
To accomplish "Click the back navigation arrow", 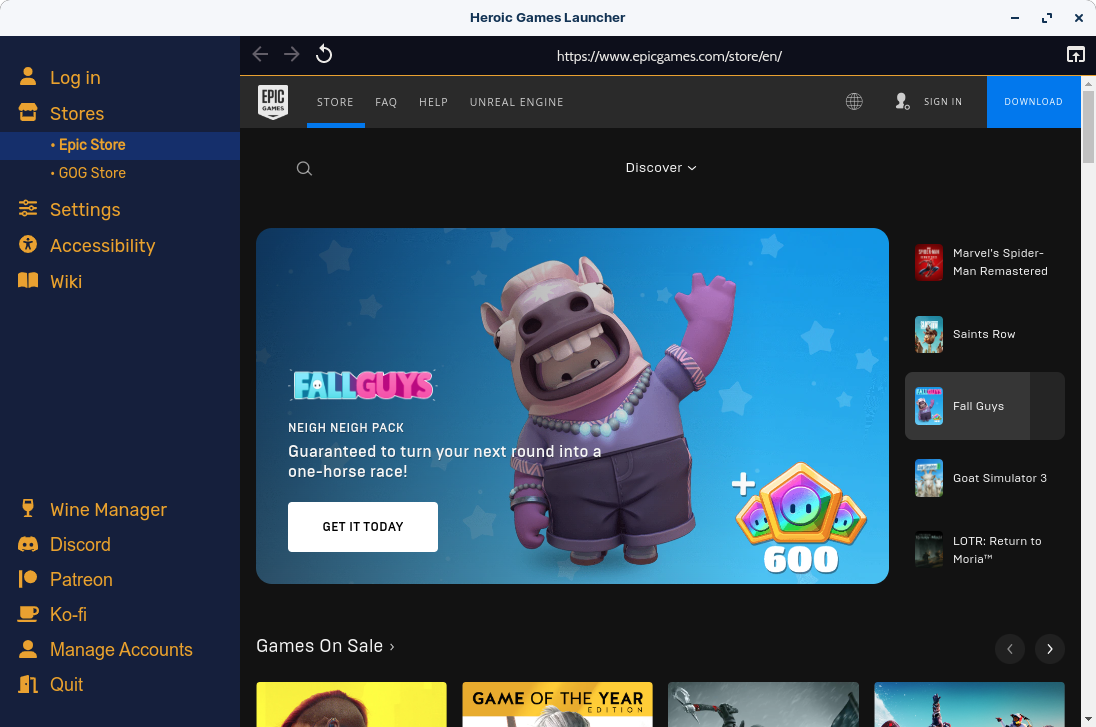I will [260, 54].
